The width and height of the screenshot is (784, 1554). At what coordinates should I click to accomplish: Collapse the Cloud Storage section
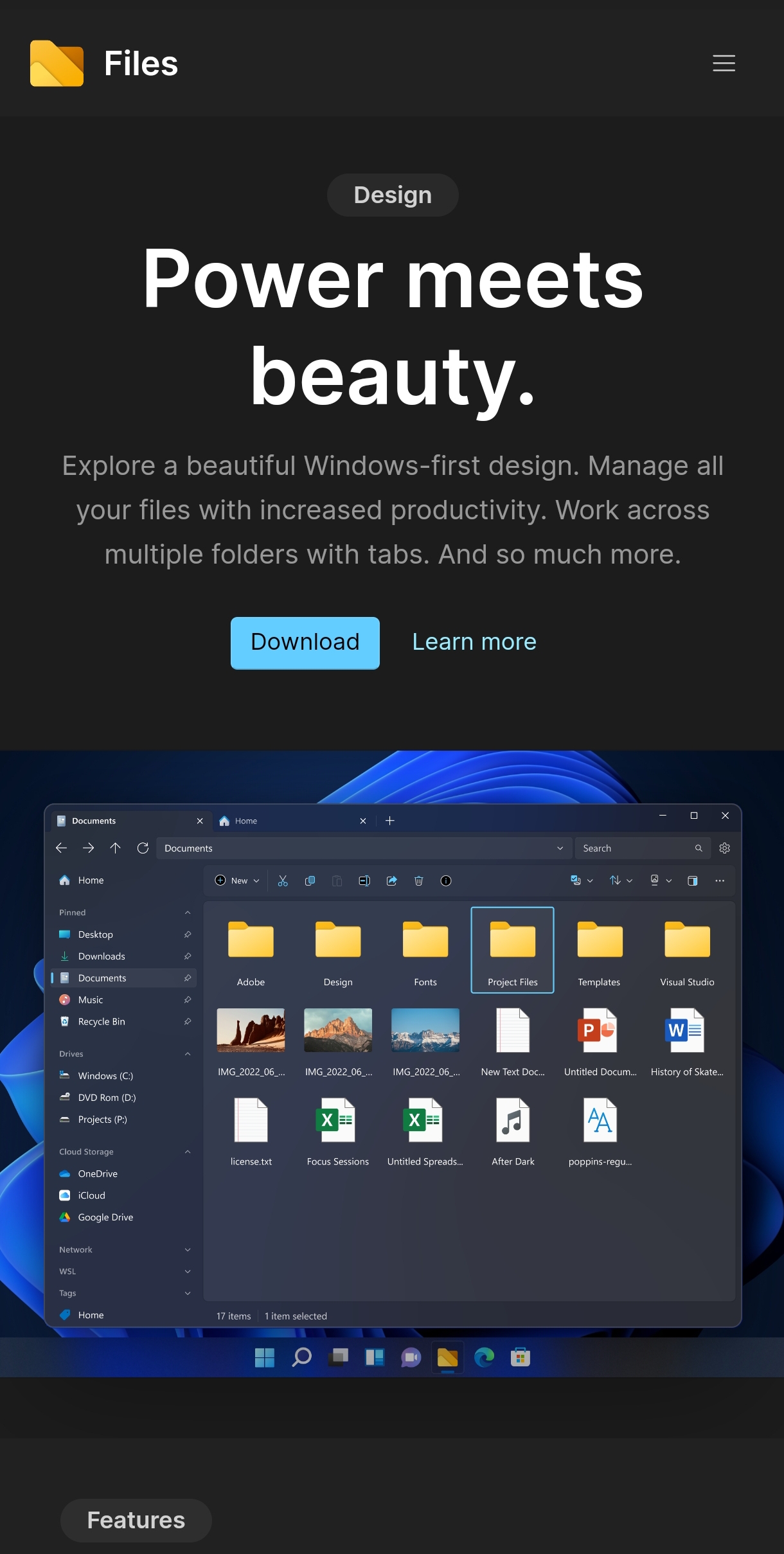(x=188, y=1152)
